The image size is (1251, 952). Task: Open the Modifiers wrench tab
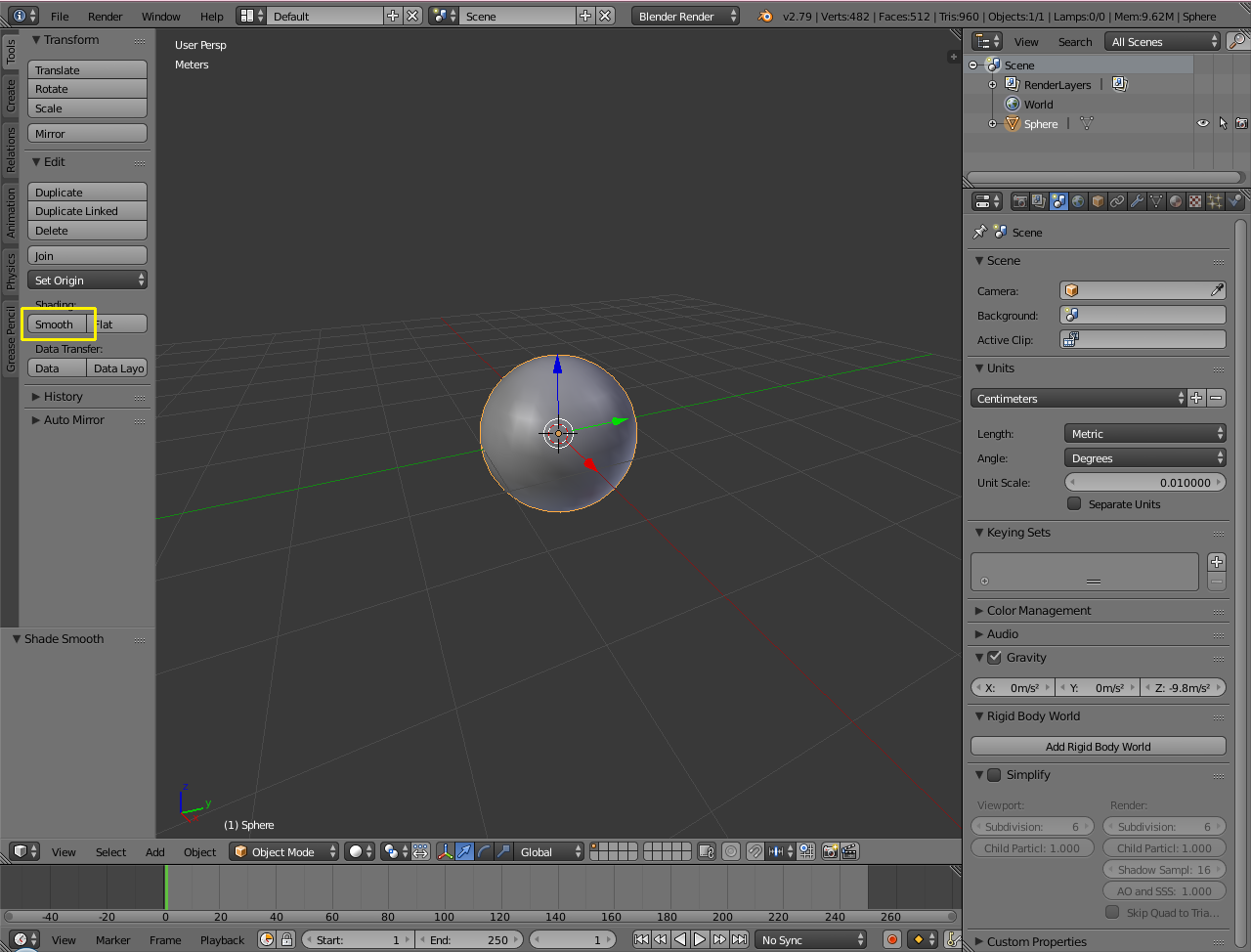click(1137, 201)
